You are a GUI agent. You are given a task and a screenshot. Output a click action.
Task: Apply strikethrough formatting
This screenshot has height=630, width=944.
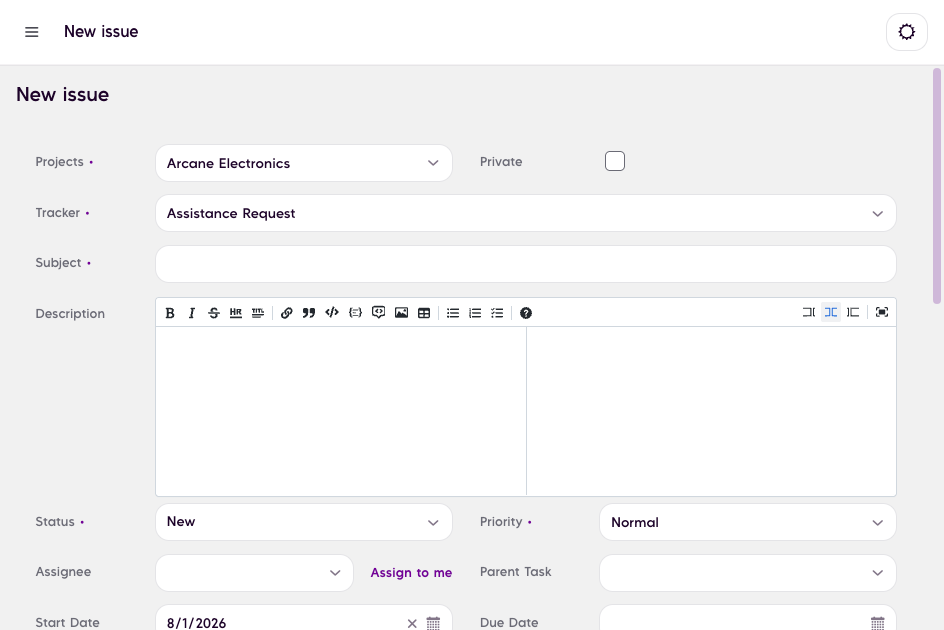[214, 313]
